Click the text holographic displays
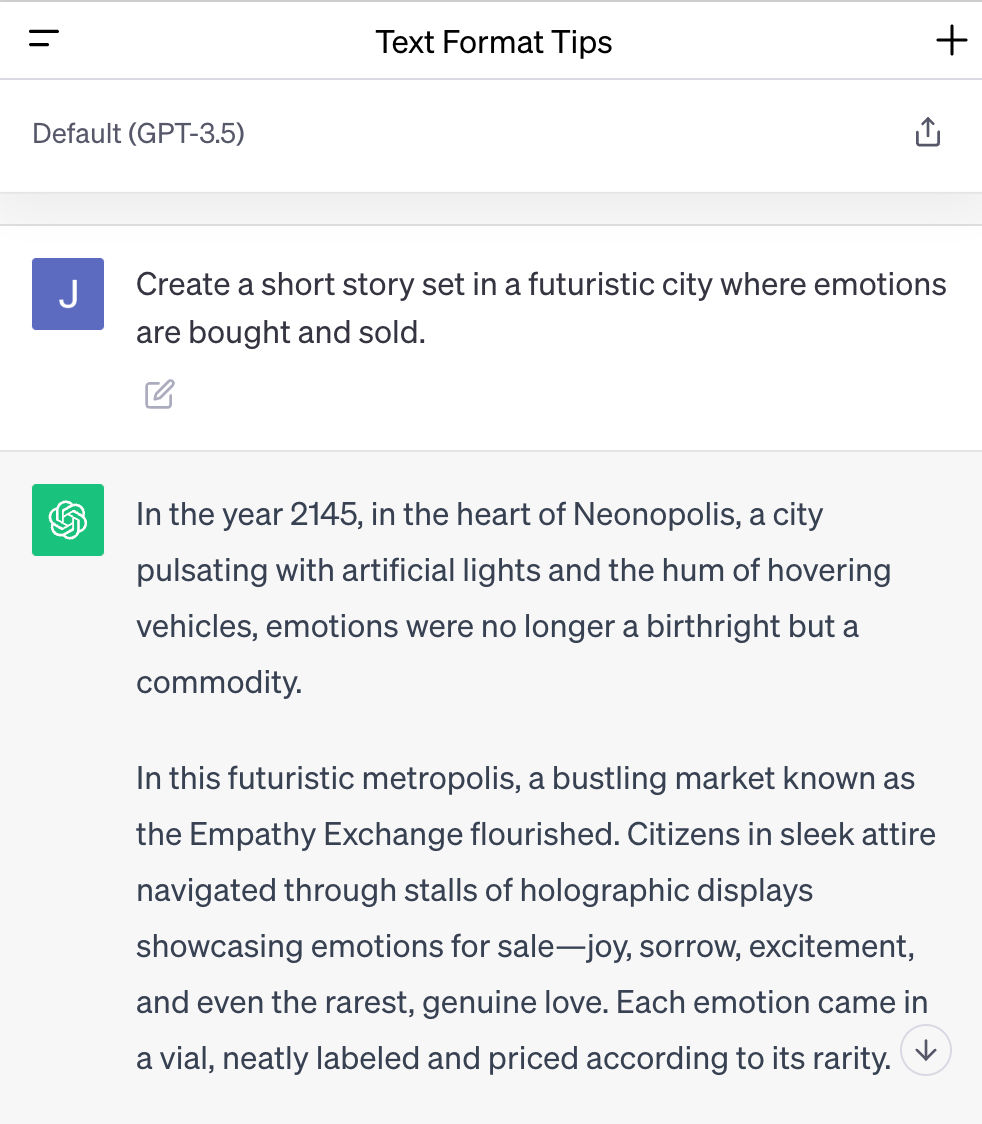Screen dimensions: 982x1124 pos(667,890)
